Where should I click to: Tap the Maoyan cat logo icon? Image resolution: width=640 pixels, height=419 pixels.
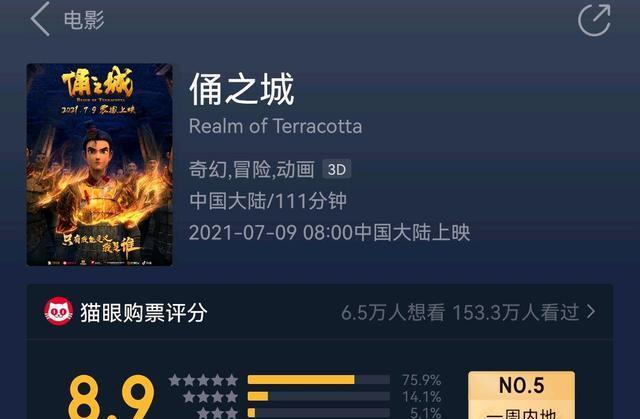pos(59,311)
